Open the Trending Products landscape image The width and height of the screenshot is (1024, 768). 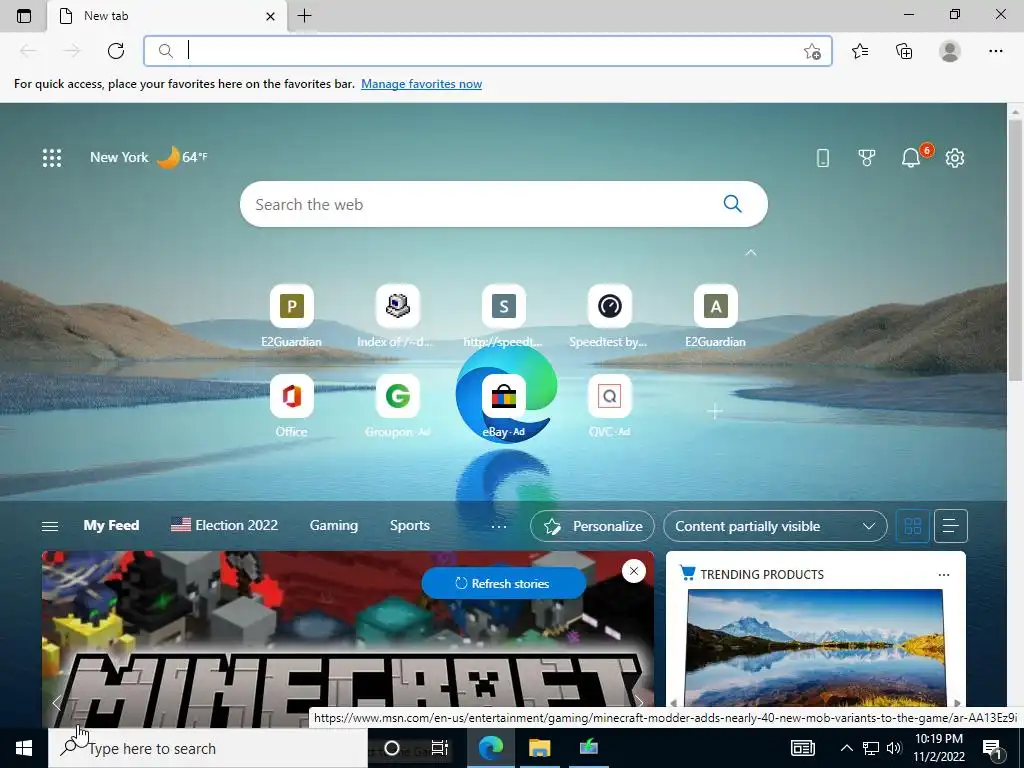click(x=815, y=648)
